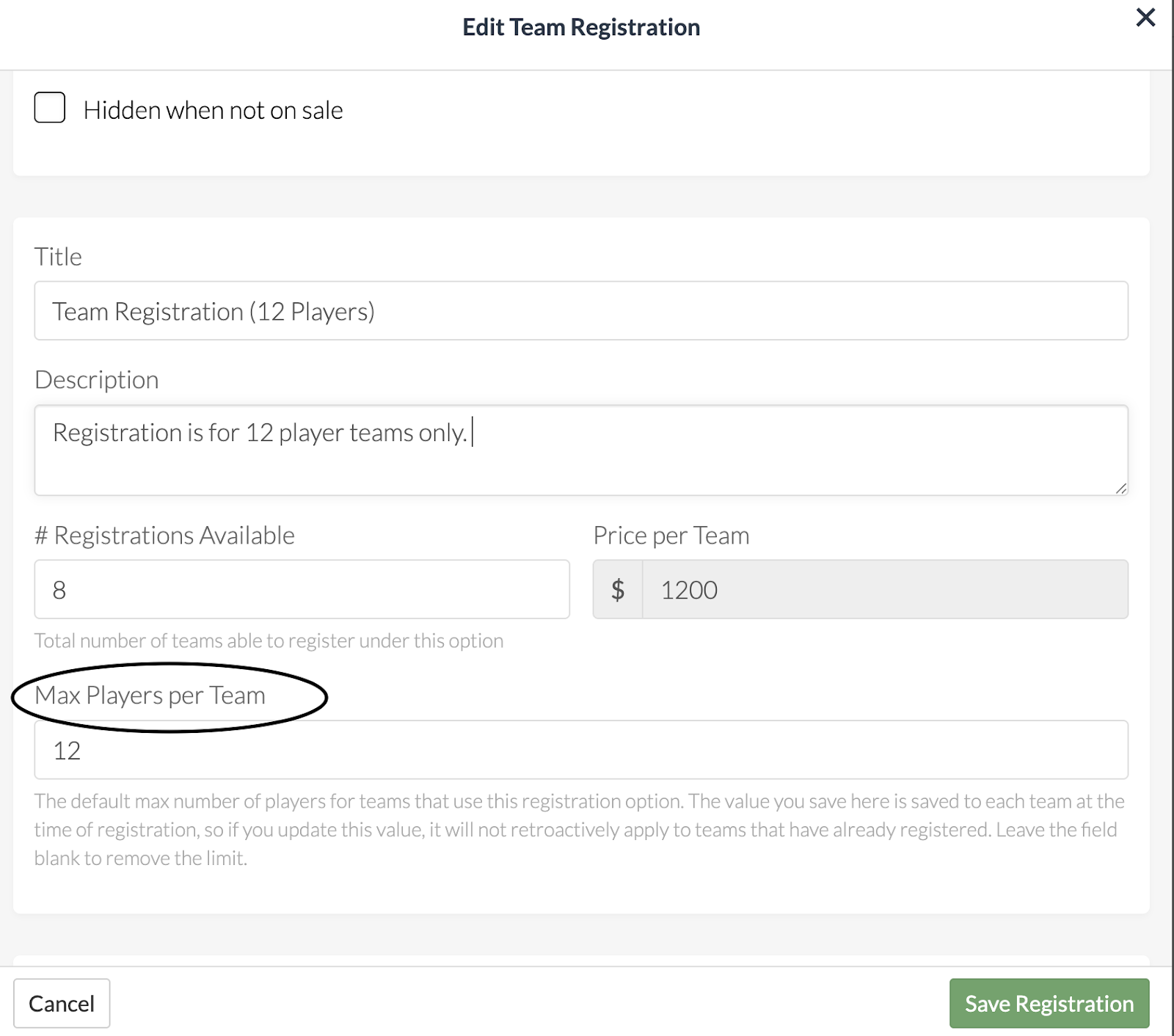The image size is (1174, 1036).
Task: Focus the Title field with Team Registration text
Action: pyautogui.click(x=581, y=310)
